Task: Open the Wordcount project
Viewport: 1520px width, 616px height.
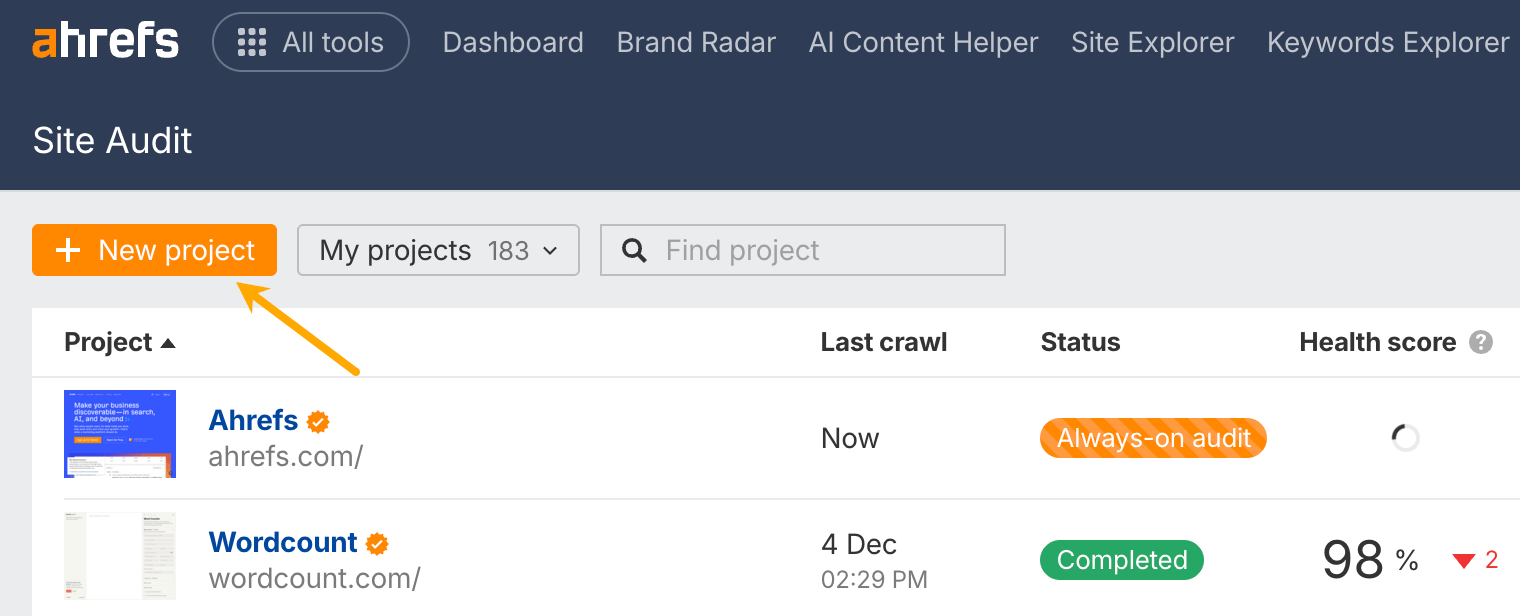Action: (283, 541)
